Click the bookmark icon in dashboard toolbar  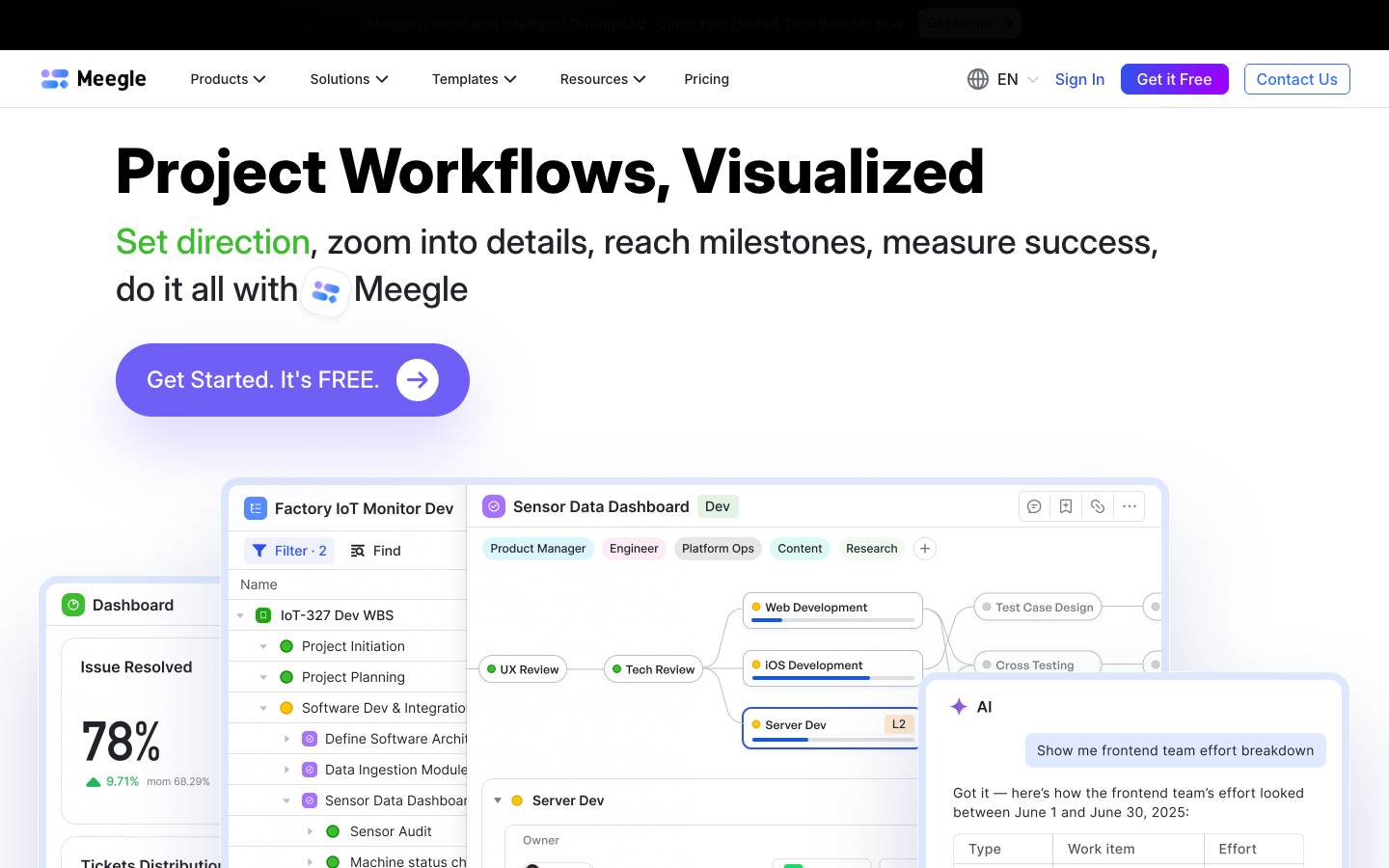tap(1066, 506)
